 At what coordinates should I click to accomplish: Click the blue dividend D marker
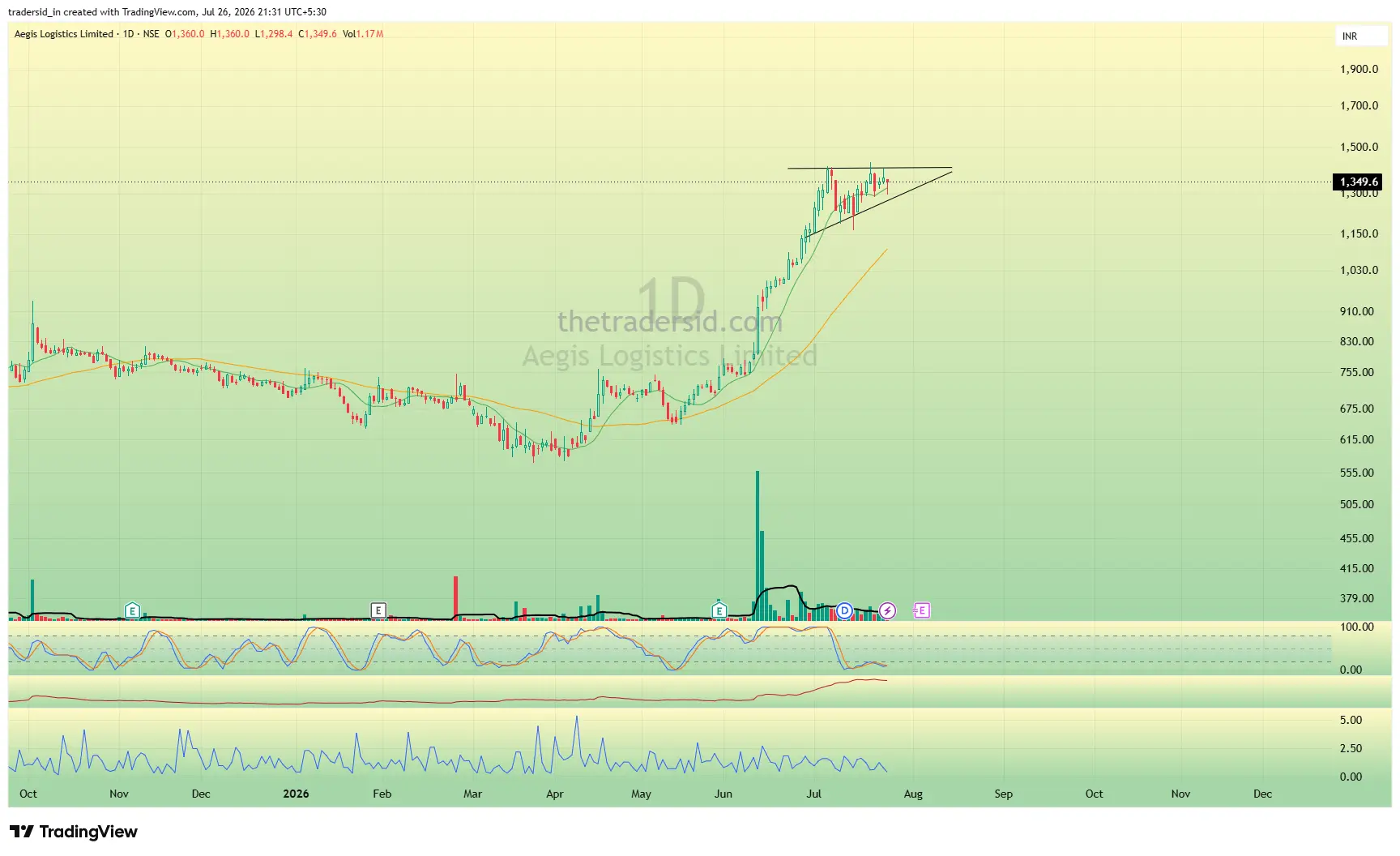click(845, 610)
